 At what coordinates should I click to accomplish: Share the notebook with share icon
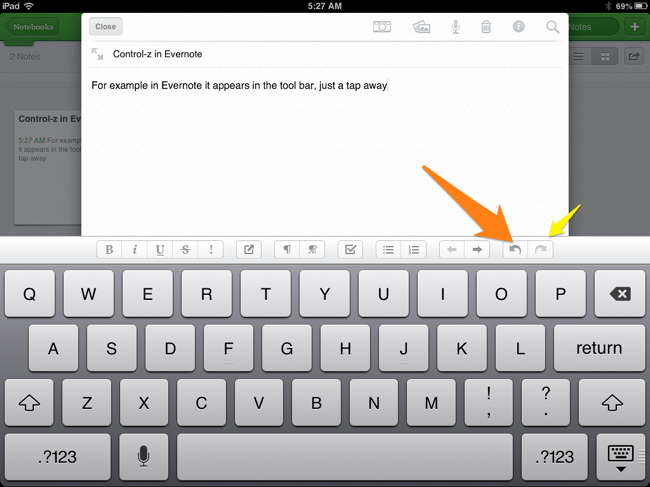[633, 56]
